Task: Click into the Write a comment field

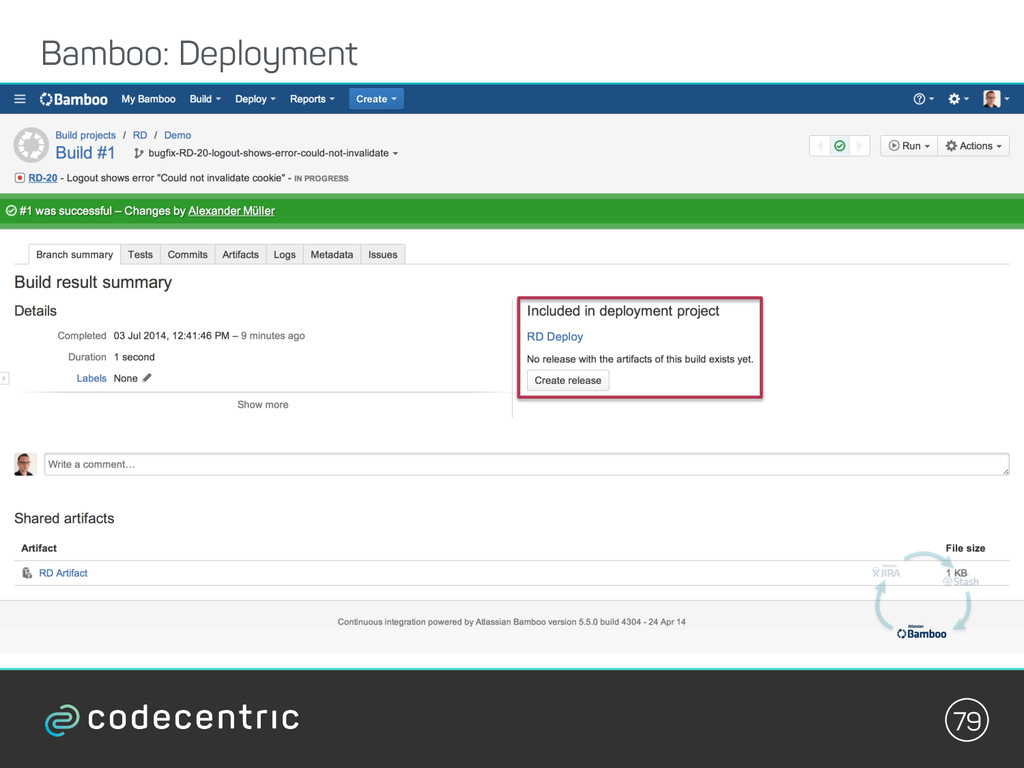Action: pos(526,464)
